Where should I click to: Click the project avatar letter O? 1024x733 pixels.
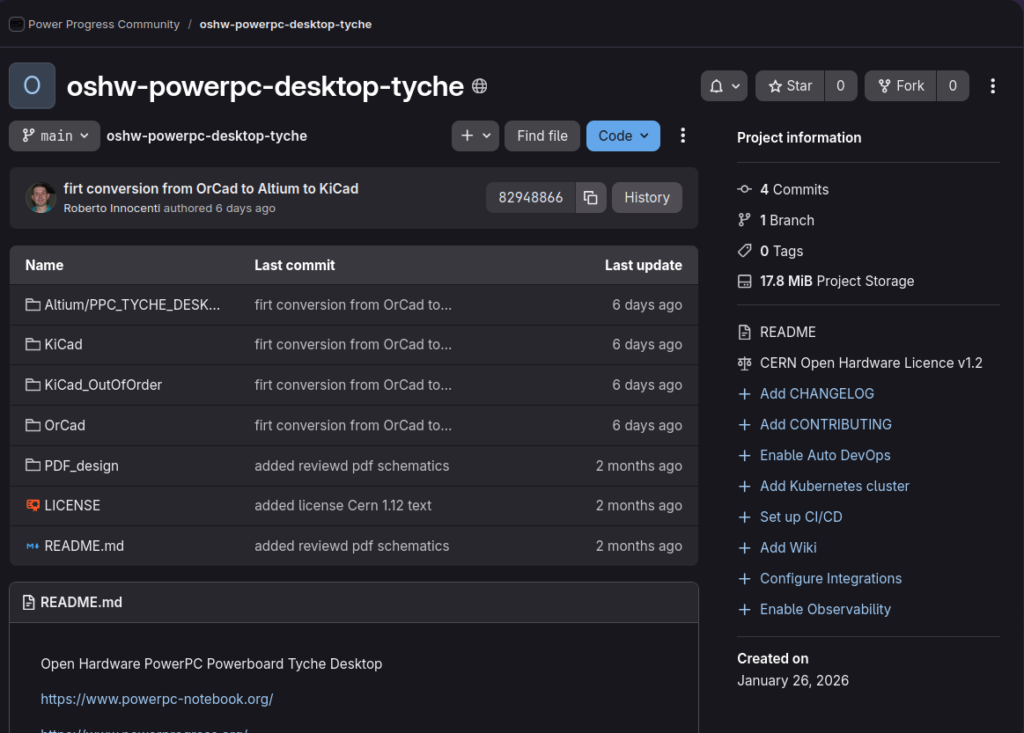click(32, 86)
